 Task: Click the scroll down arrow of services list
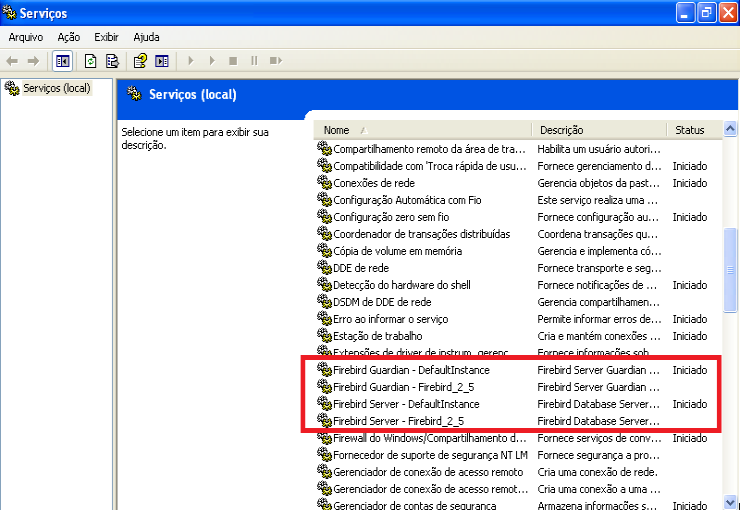pos(730,502)
